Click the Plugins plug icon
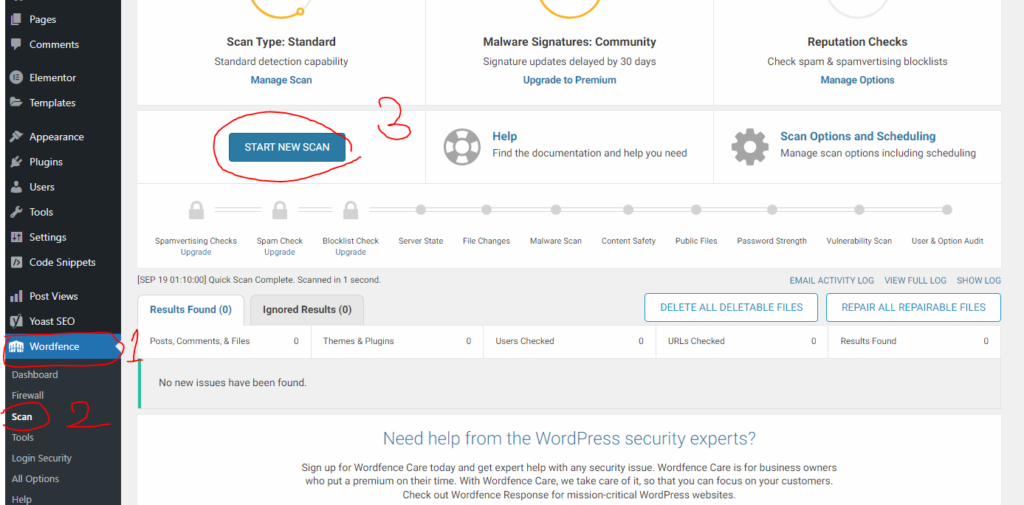This screenshot has height=505, width=1024. (17, 161)
